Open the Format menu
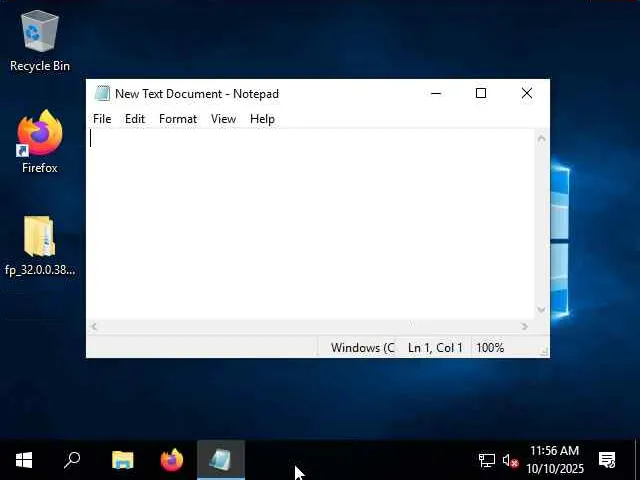The image size is (640, 480). 178,119
